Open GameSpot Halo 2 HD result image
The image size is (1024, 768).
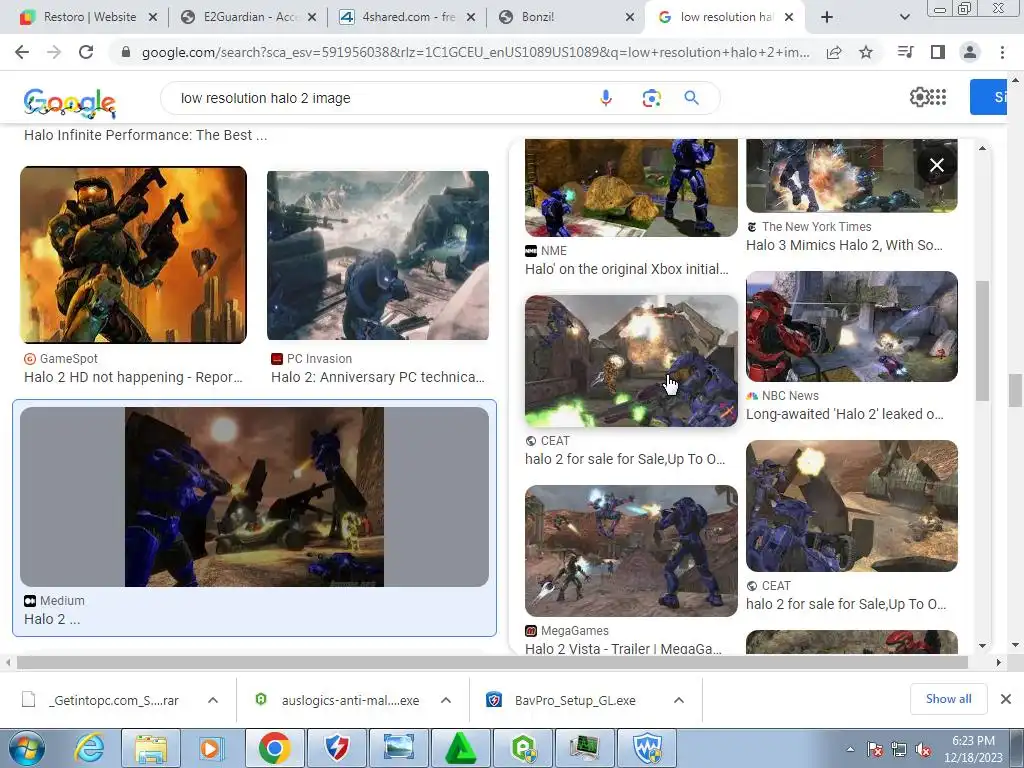pos(133,255)
